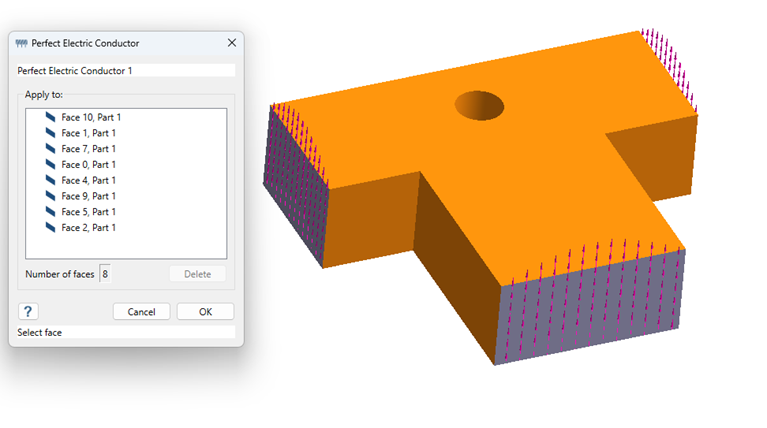Click the dialog title bar conductor icon

pos(22,44)
